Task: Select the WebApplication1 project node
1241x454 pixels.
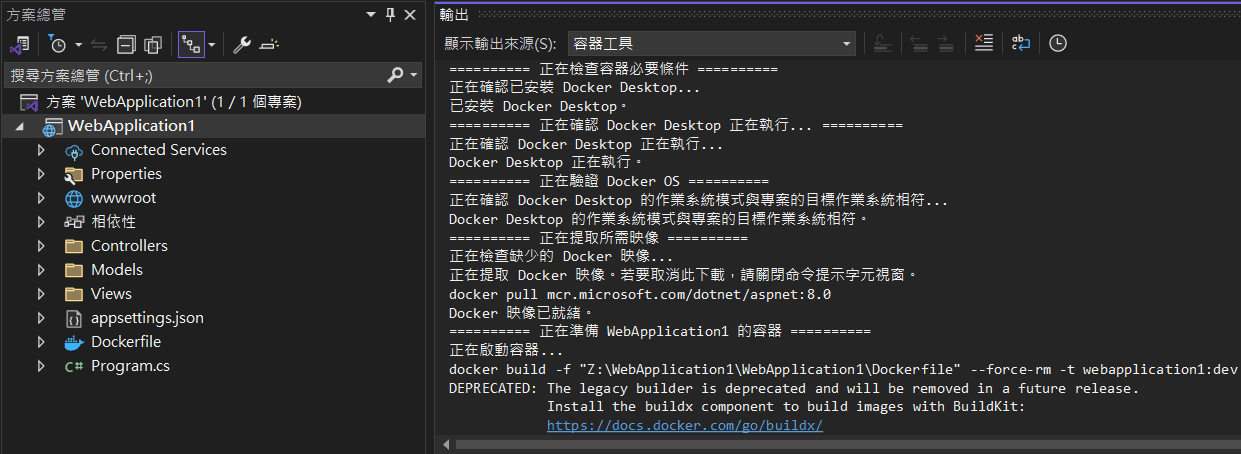Action: [x=211, y=126]
